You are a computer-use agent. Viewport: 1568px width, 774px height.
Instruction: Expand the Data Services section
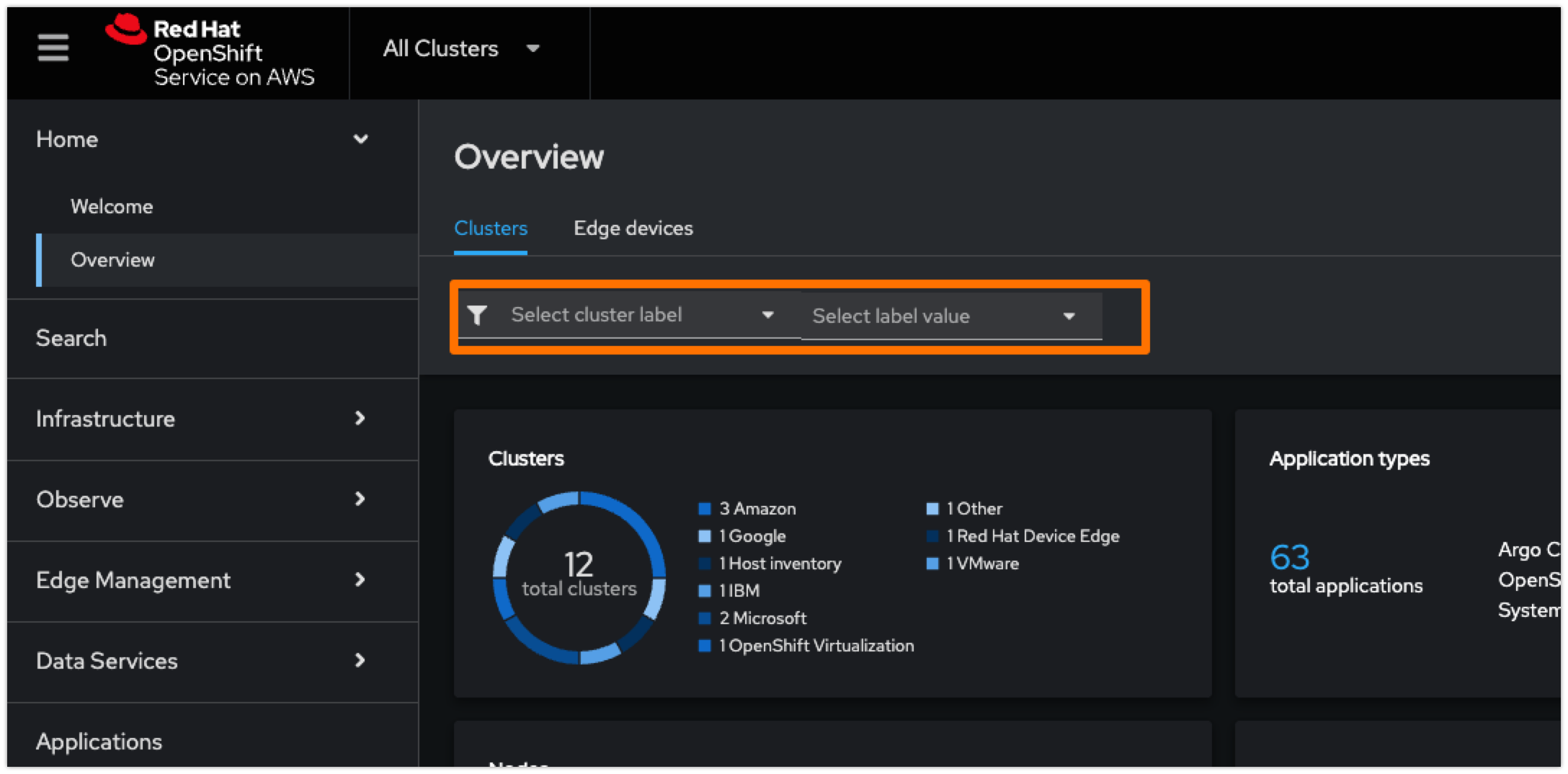(360, 661)
